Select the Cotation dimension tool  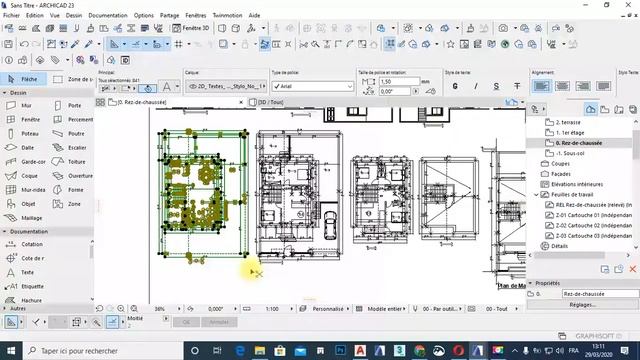[x=25, y=244]
